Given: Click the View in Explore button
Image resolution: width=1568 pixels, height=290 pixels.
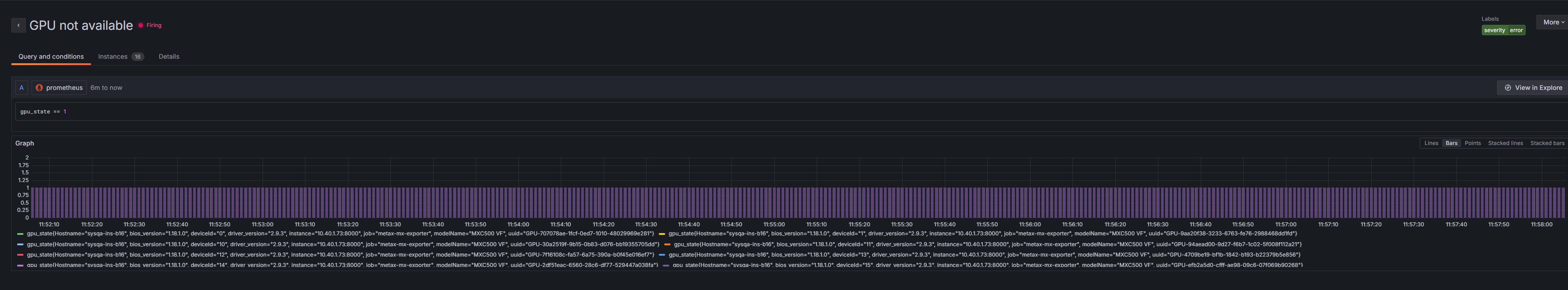Looking at the screenshot, I should click(1533, 88).
